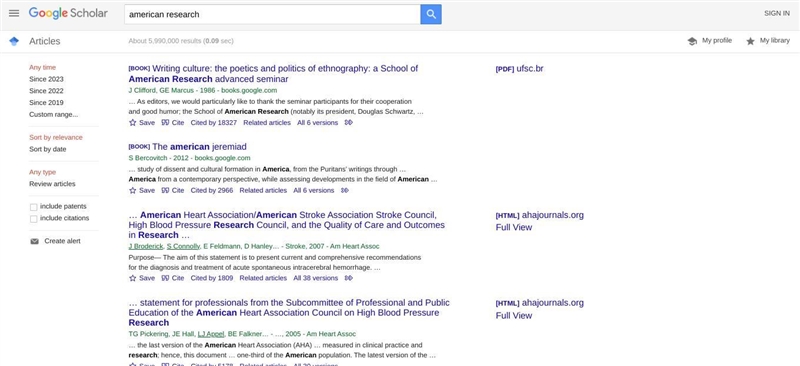Click the blue search magnifier button
This screenshot has height=366, width=800.
tap(431, 14)
